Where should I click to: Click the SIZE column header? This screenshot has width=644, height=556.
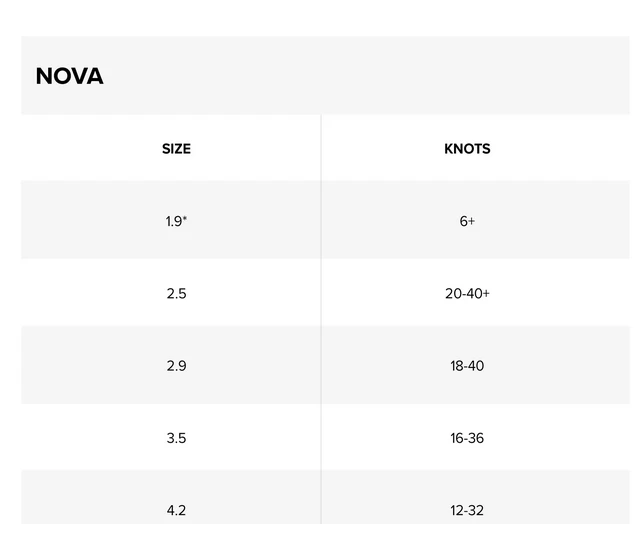(x=176, y=149)
